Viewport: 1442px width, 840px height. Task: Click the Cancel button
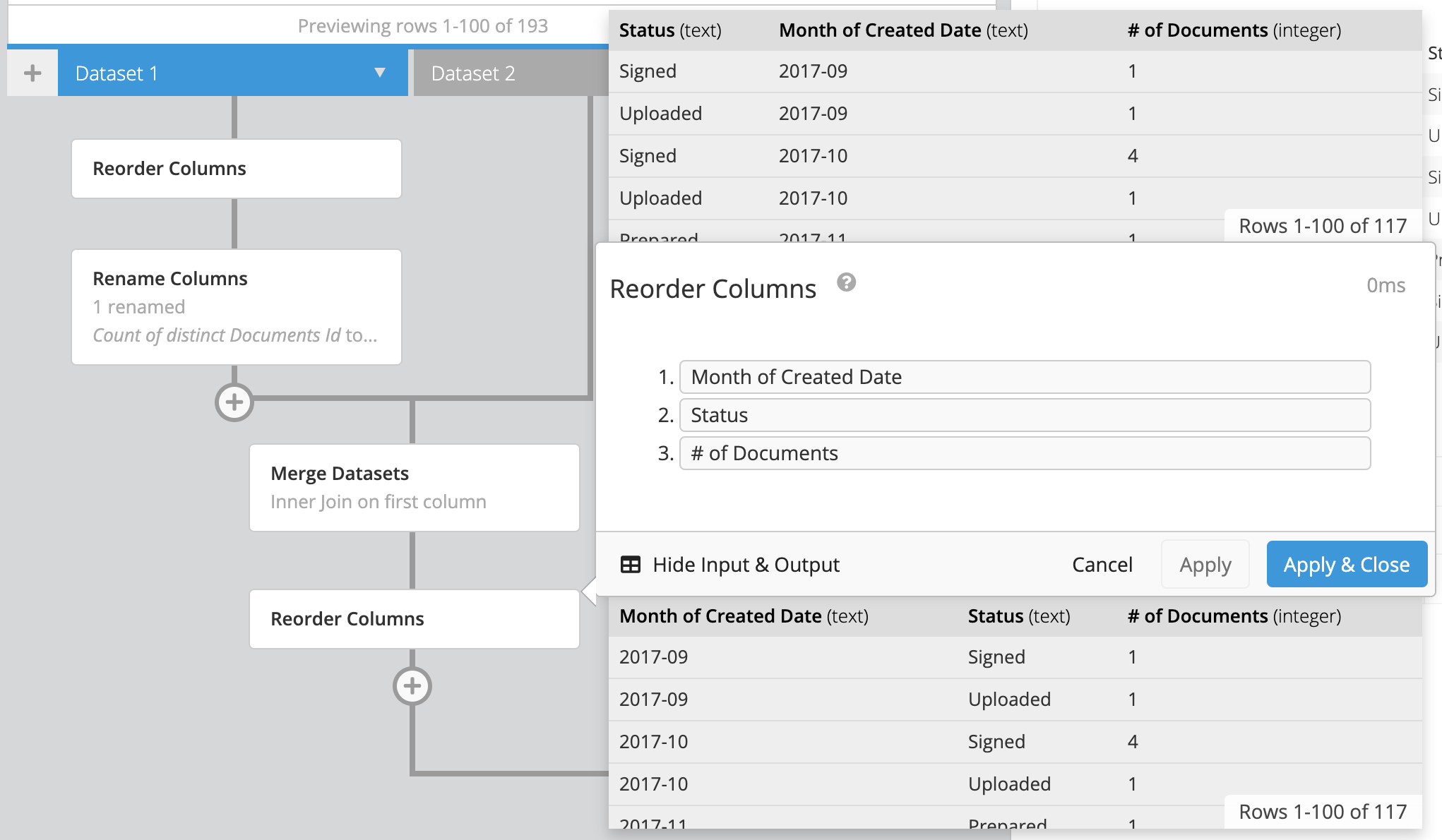pos(1102,565)
